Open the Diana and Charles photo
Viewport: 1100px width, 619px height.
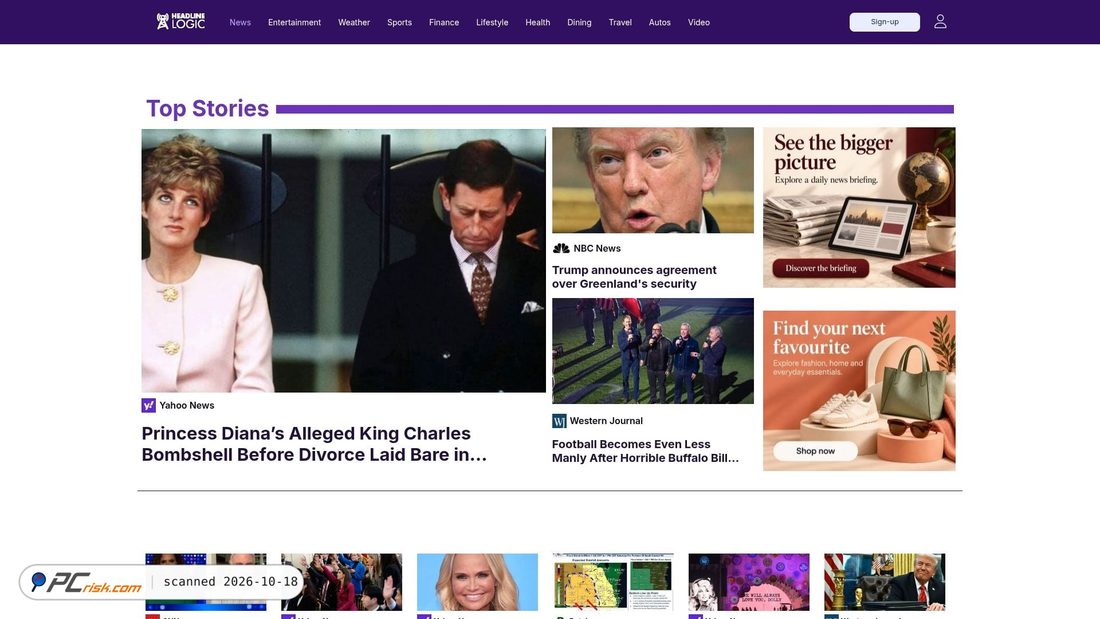(x=344, y=260)
